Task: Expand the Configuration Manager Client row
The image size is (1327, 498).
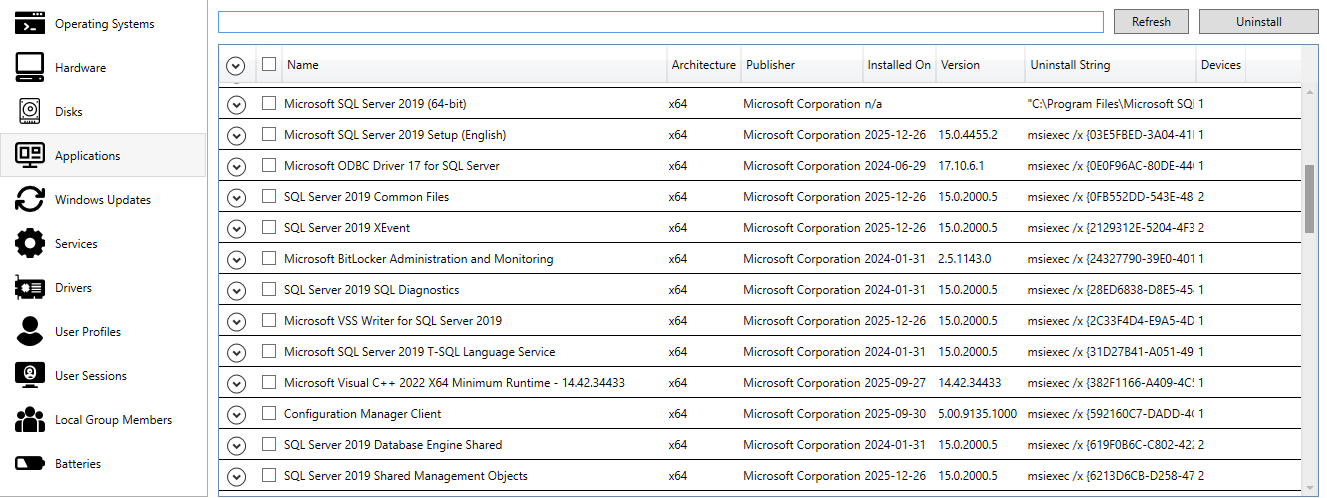Action: click(236, 415)
